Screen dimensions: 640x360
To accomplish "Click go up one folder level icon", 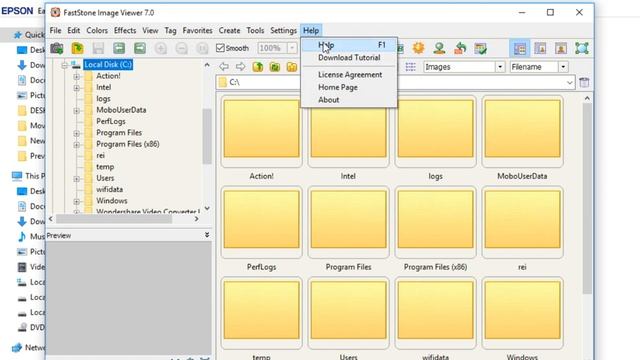I will click(258, 67).
